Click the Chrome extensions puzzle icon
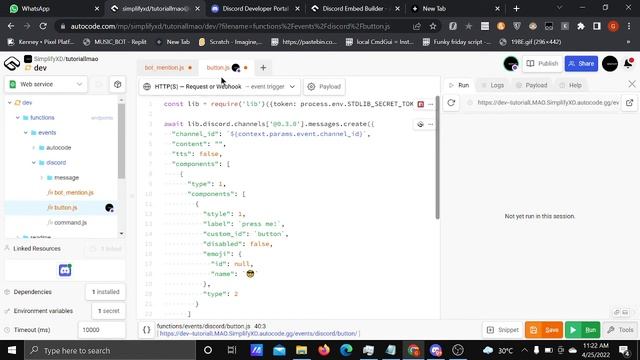This screenshot has width=640, height=360. tap(581, 26)
